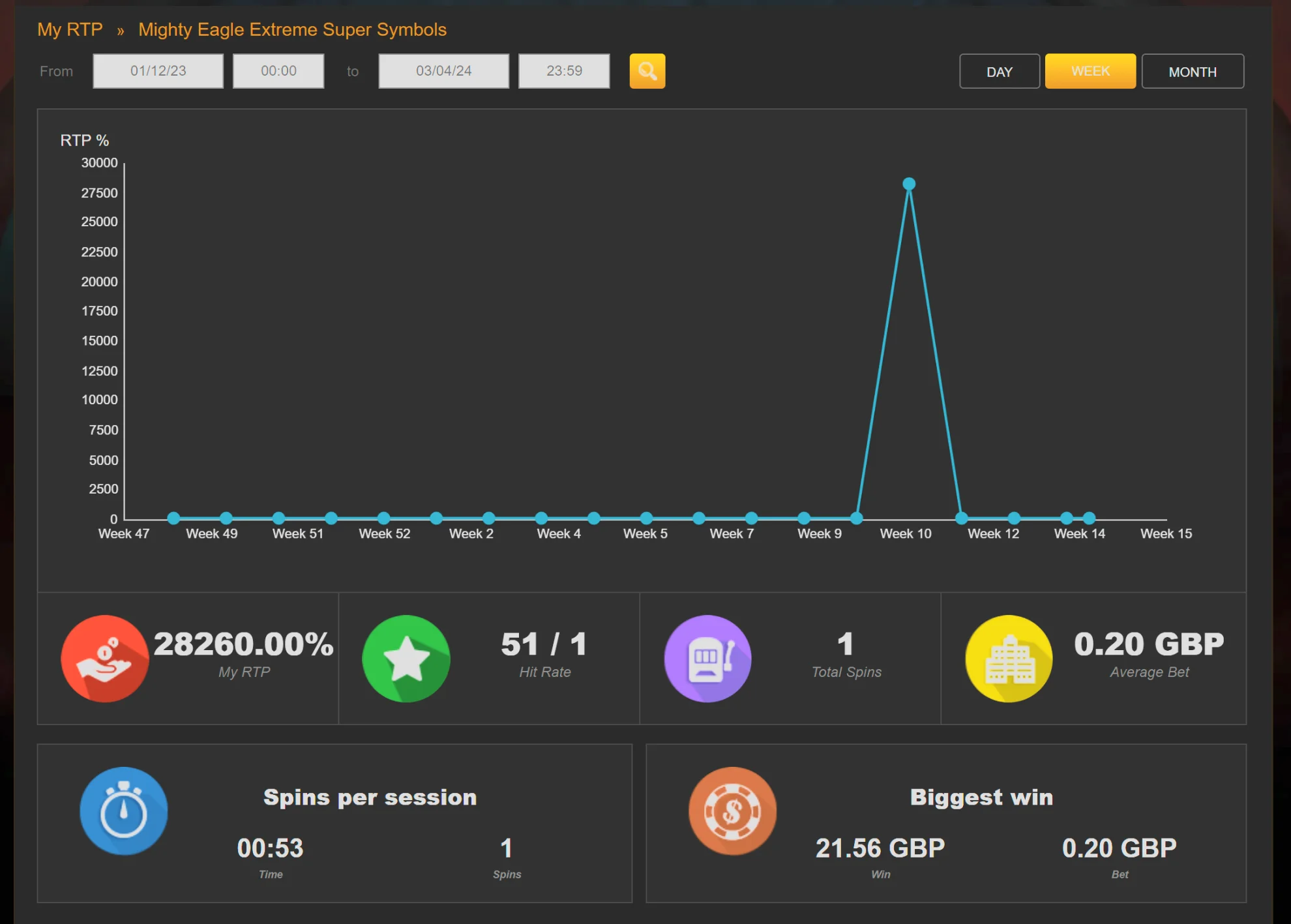Open the My RTP breadcrumb link
Screen dimensions: 1291x924
70,29
